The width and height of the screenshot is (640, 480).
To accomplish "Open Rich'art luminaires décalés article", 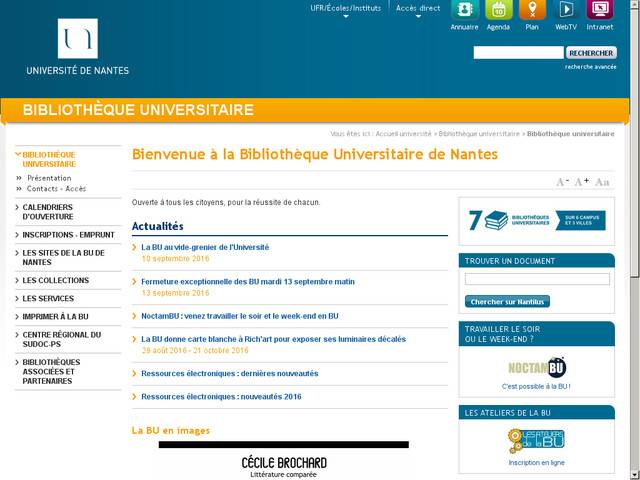I will 273,339.
